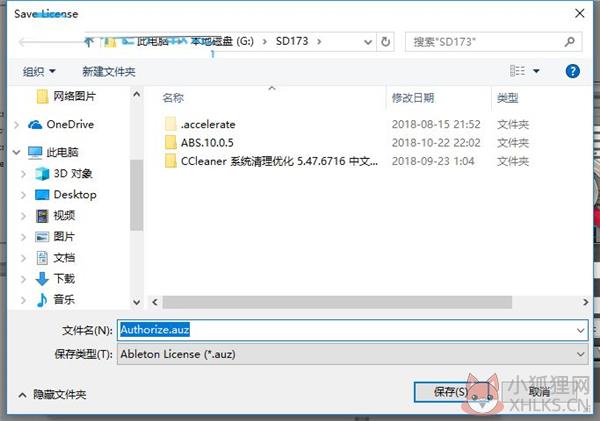Select the .accelerate folder
Screen dimensions: 600x421
(x=208, y=124)
